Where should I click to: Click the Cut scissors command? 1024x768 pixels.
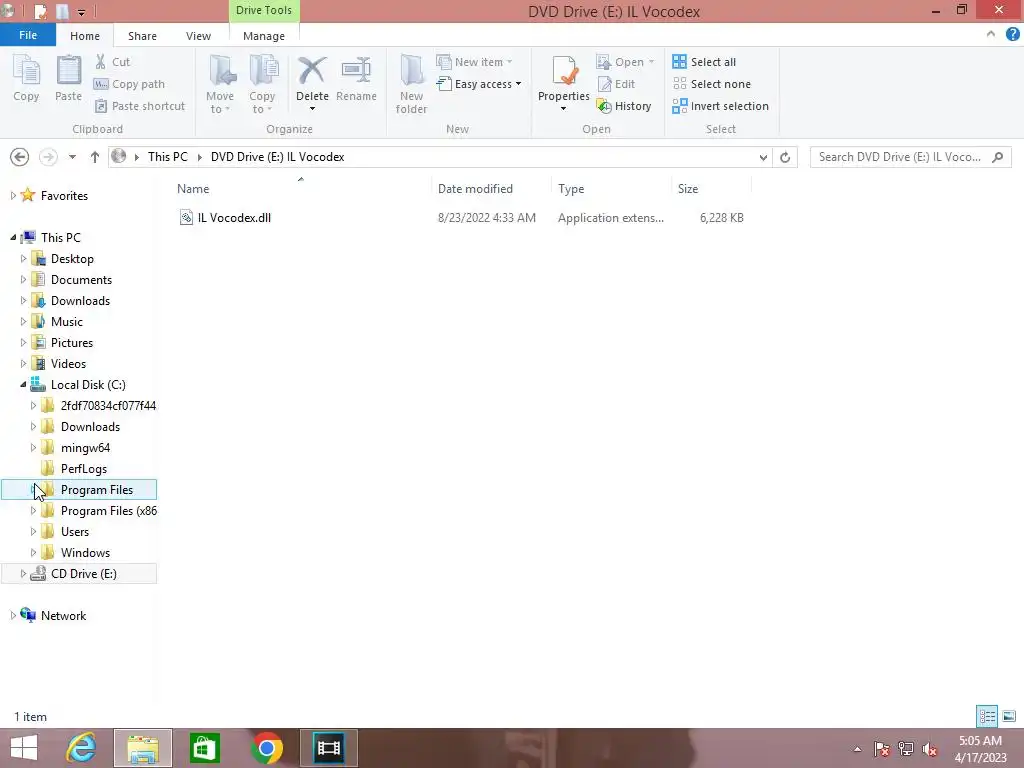point(112,62)
